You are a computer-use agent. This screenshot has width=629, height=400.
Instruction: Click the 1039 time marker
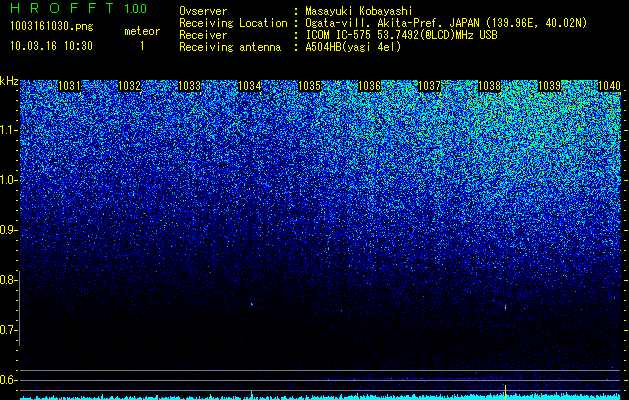(x=550, y=86)
